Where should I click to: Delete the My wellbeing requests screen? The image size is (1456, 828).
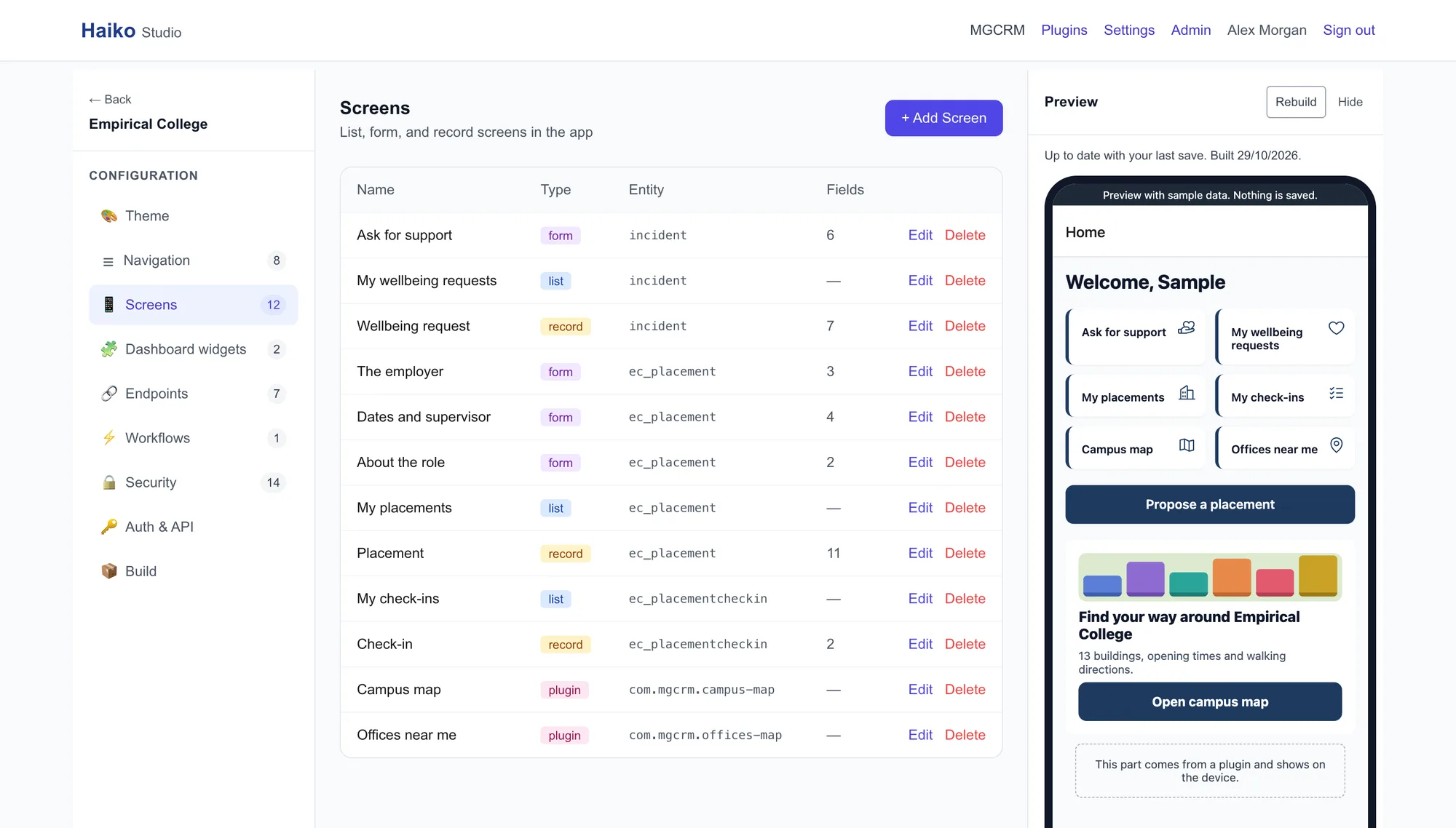click(965, 281)
